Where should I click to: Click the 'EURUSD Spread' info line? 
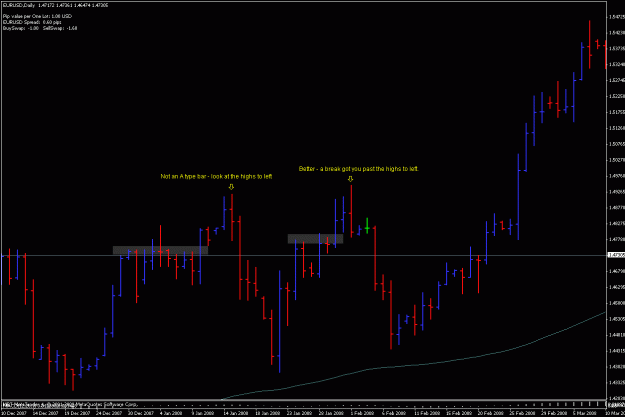(32, 22)
